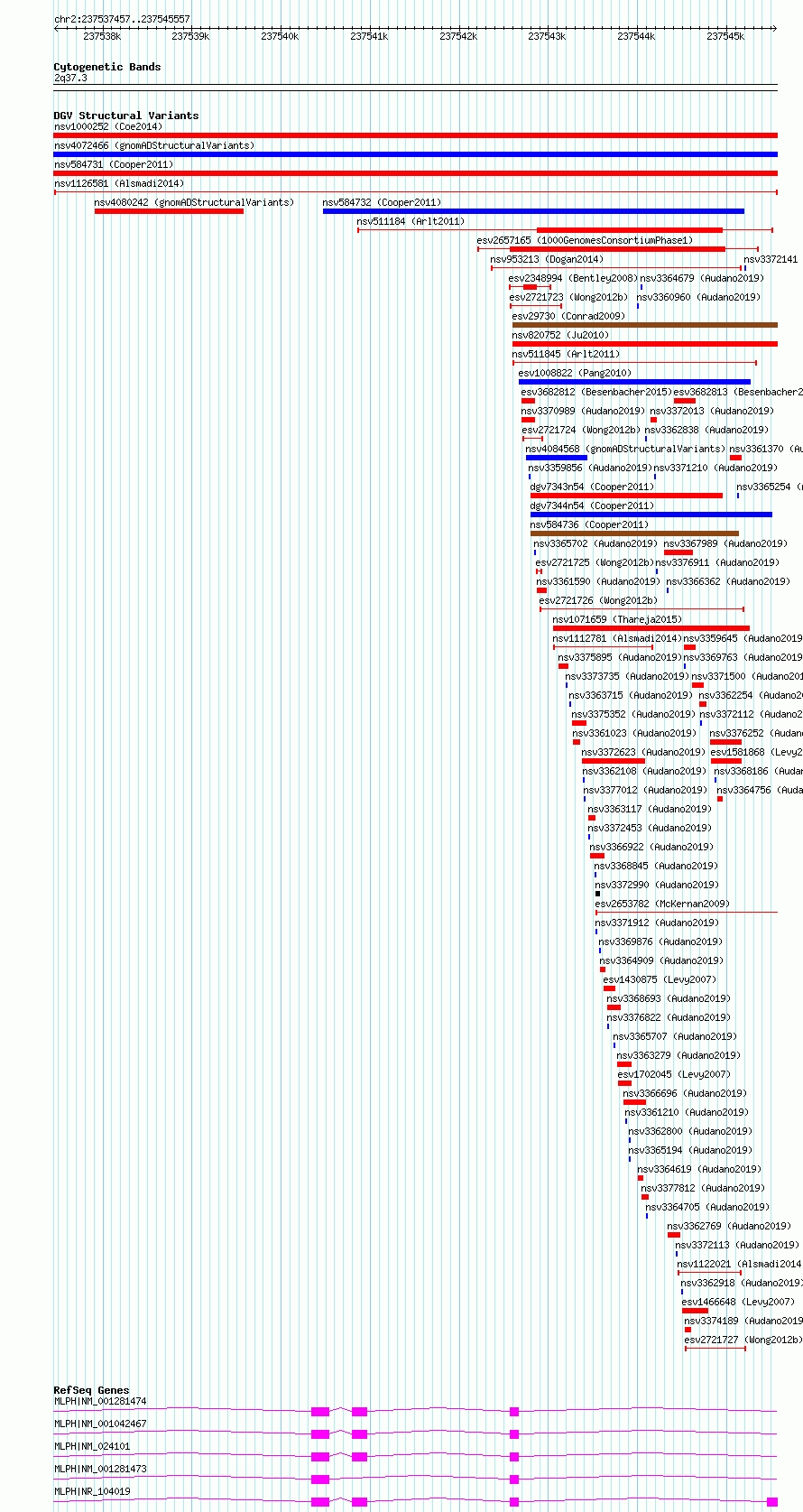Select nsv820752 (Ju2010) label

pos(560,335)
